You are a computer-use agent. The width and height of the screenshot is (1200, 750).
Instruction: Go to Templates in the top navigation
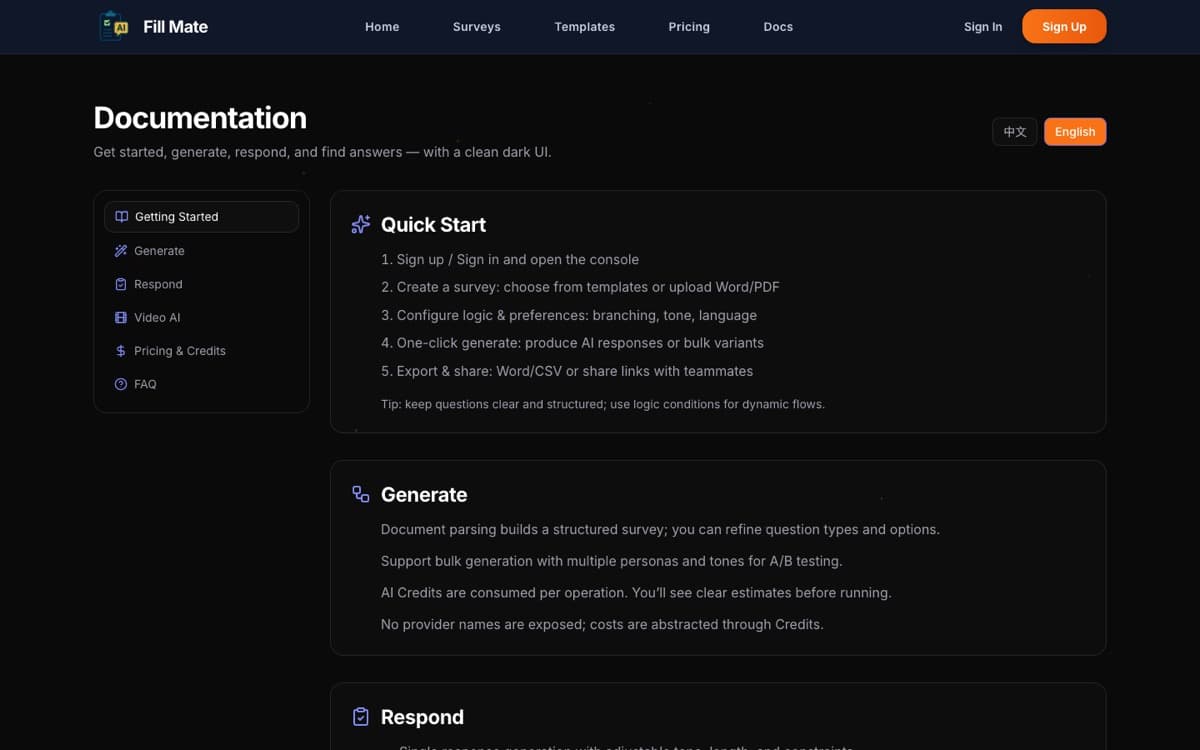585,27
